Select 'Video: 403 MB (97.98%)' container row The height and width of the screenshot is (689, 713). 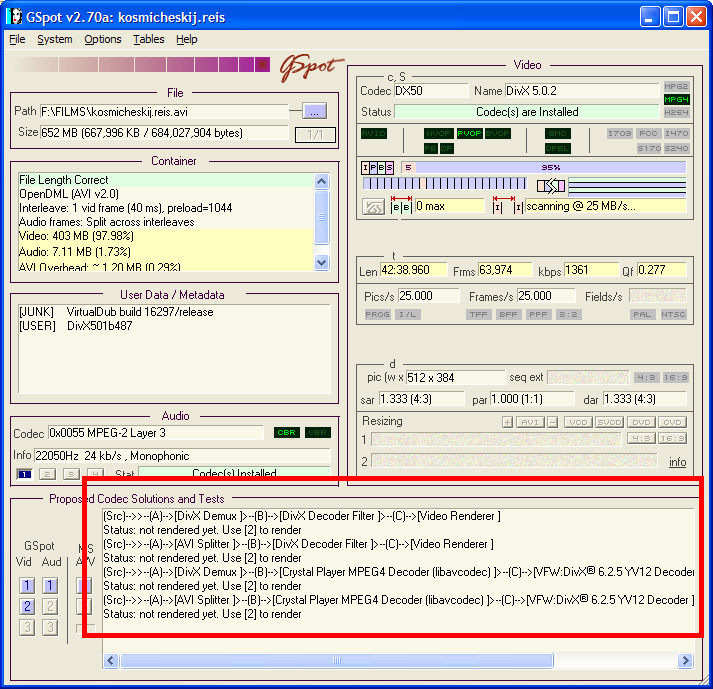(166, 236)
